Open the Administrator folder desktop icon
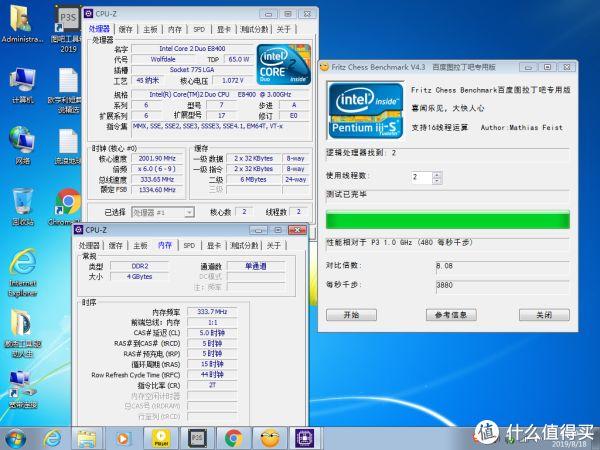 coord(22,24)
